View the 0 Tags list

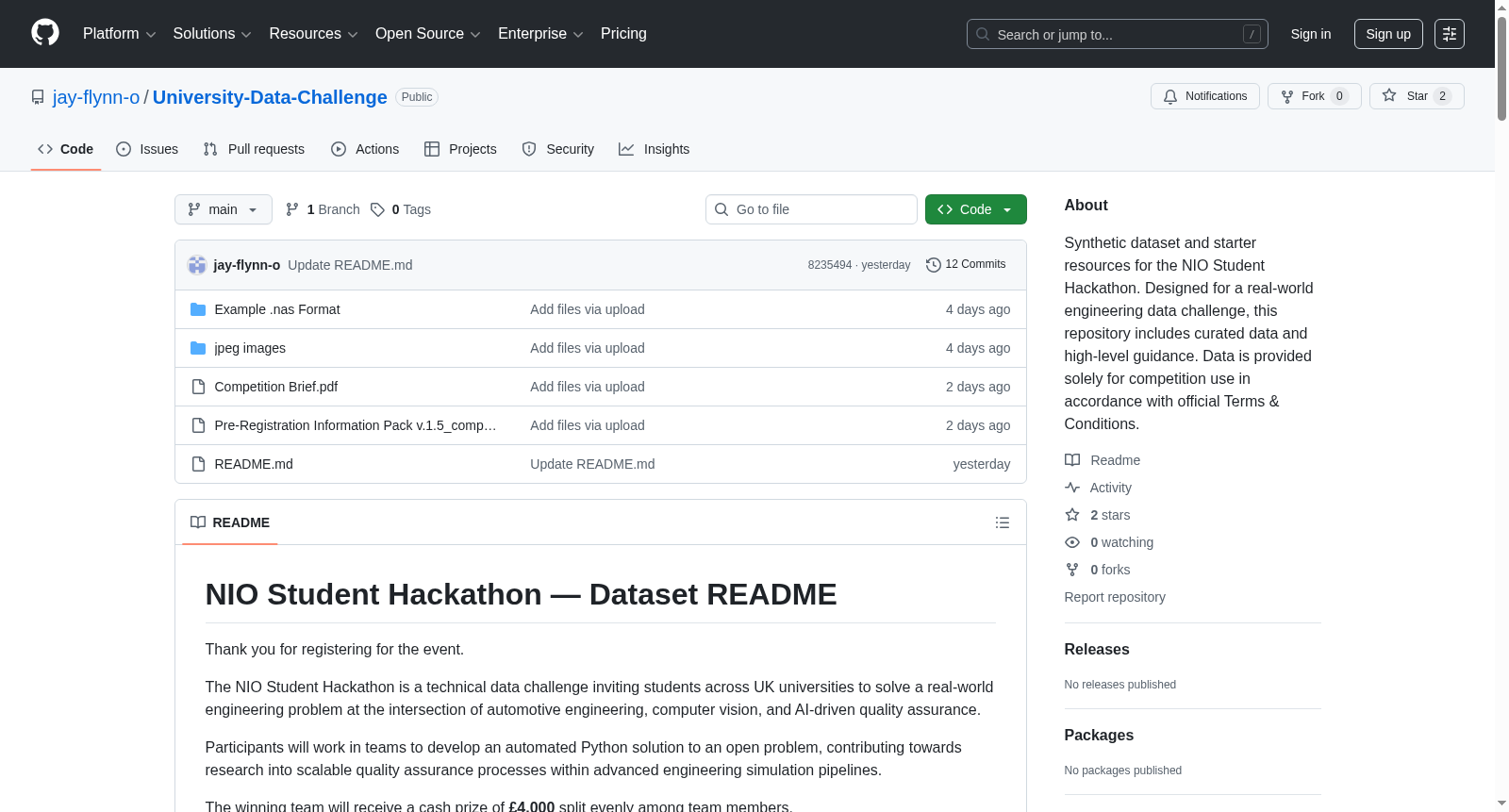pos(401,209)
